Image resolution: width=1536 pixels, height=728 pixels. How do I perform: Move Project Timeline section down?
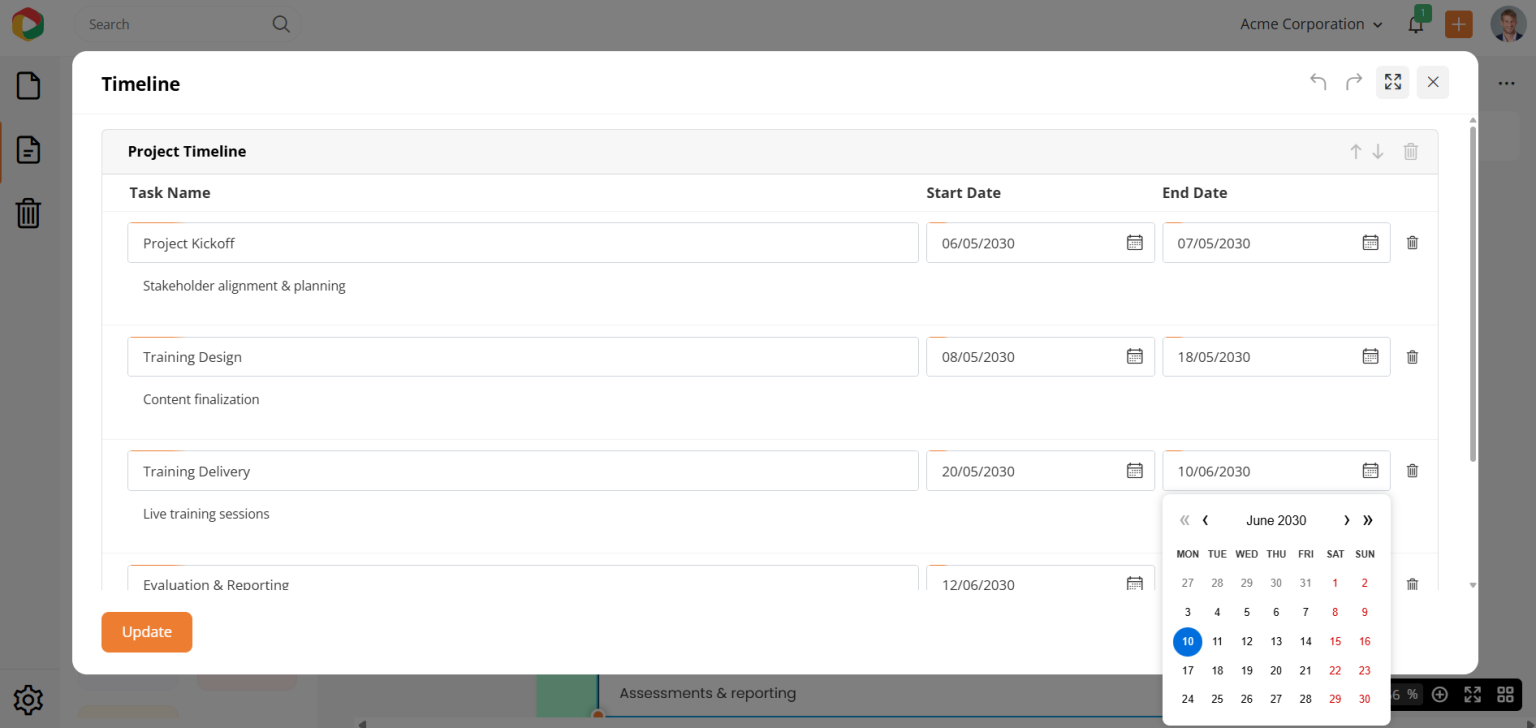tap(1378, 152)
